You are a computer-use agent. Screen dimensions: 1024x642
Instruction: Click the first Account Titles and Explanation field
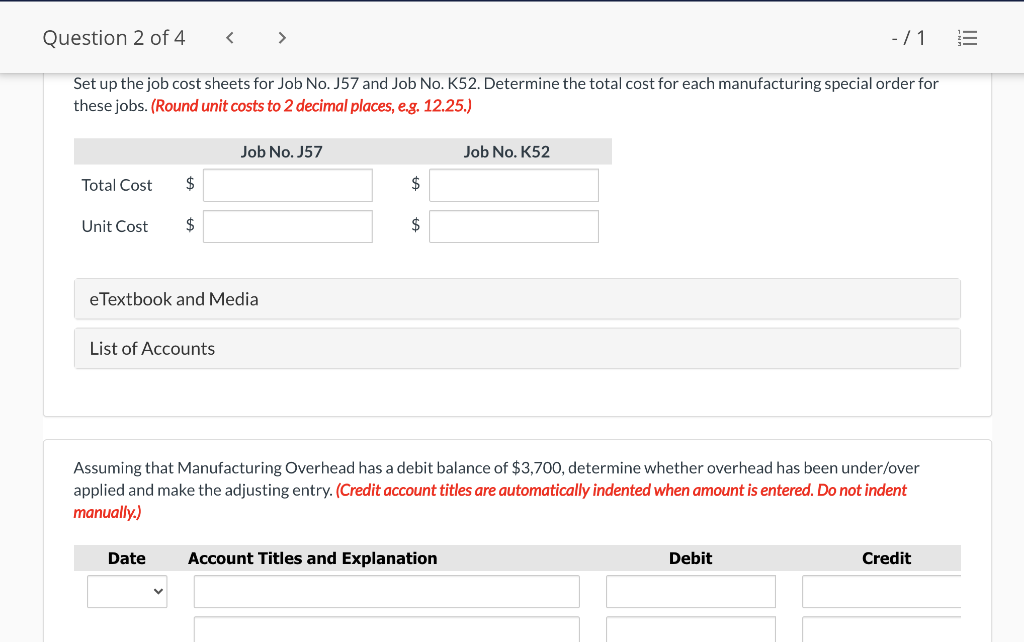tap(386, 591)
